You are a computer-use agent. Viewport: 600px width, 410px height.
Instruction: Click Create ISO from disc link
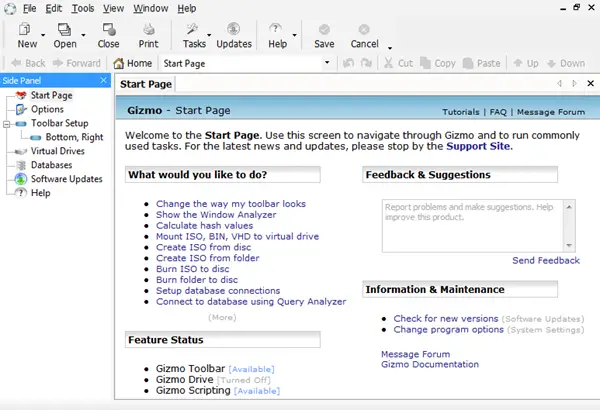tap(203, 247)
